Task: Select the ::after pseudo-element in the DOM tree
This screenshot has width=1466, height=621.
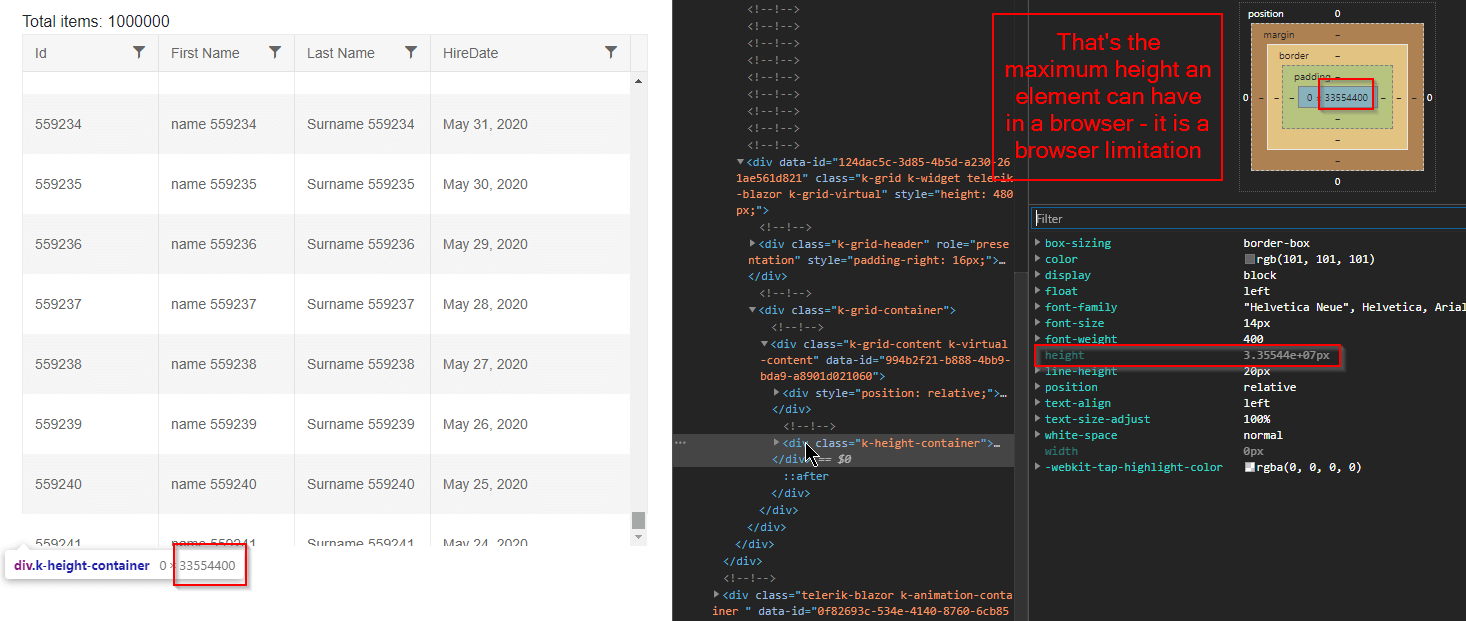Action: coord(805,475)
